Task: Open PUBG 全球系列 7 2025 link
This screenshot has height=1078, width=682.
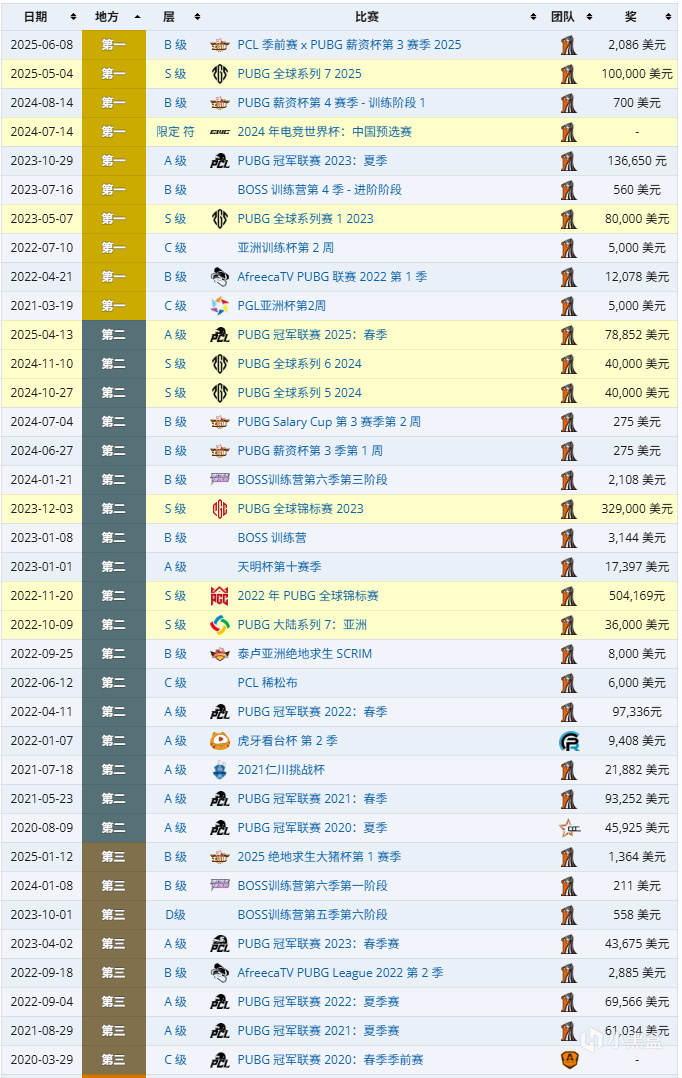Action: pyautogui.click(x=299, y=74)
